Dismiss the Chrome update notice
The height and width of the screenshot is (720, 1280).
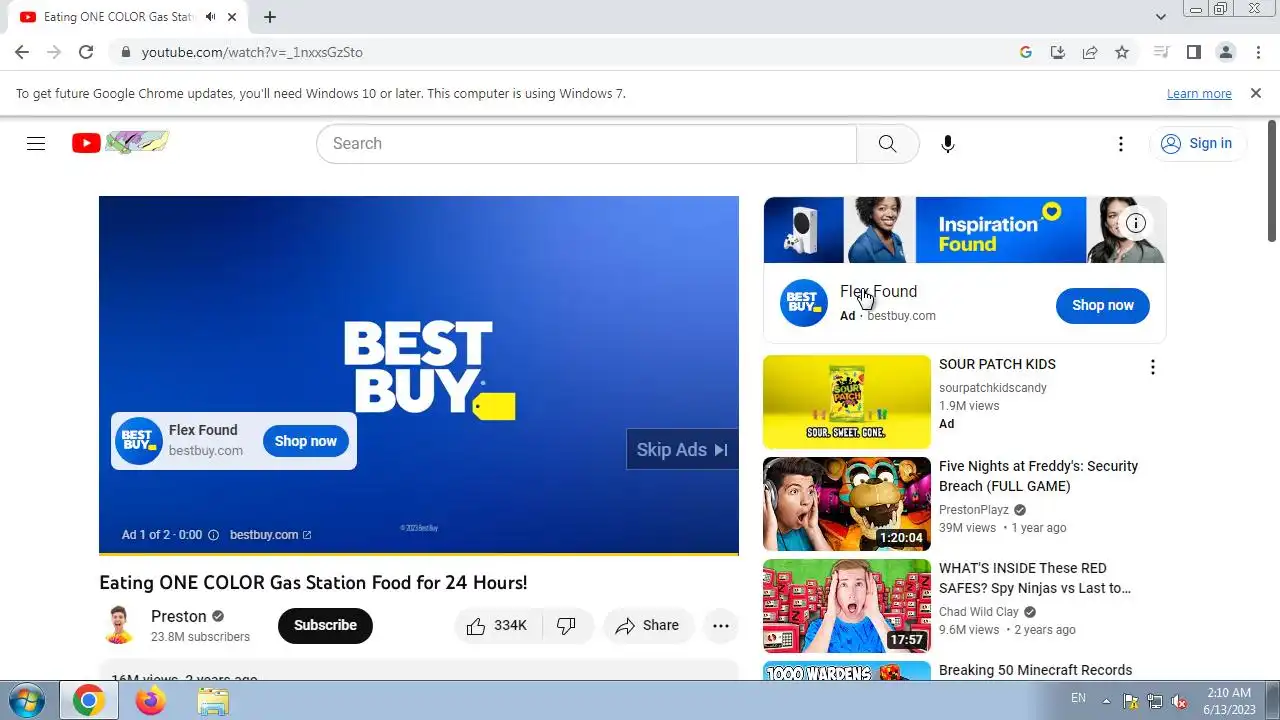1256,93
